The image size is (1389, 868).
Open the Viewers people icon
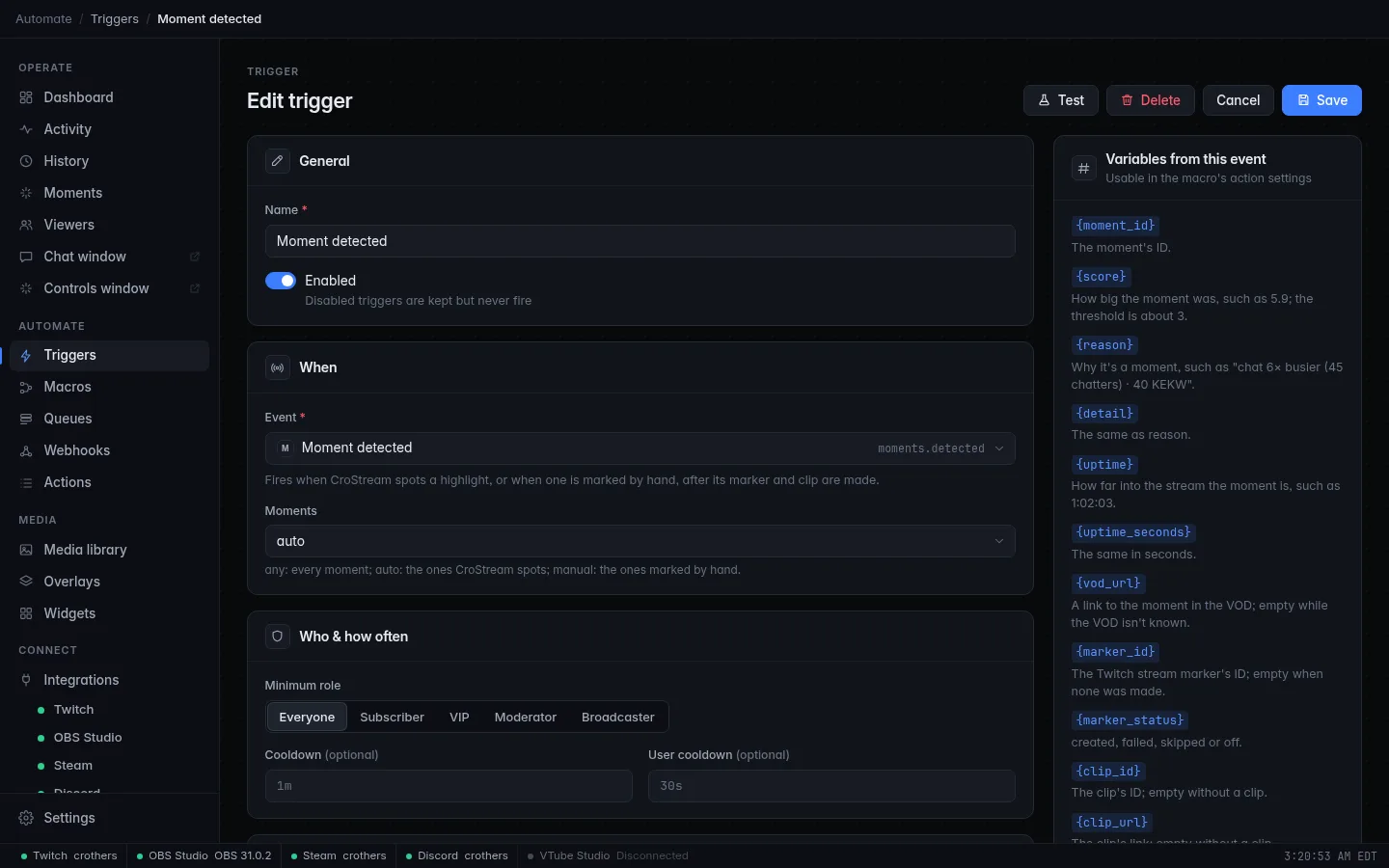click(x=26, y=225)
